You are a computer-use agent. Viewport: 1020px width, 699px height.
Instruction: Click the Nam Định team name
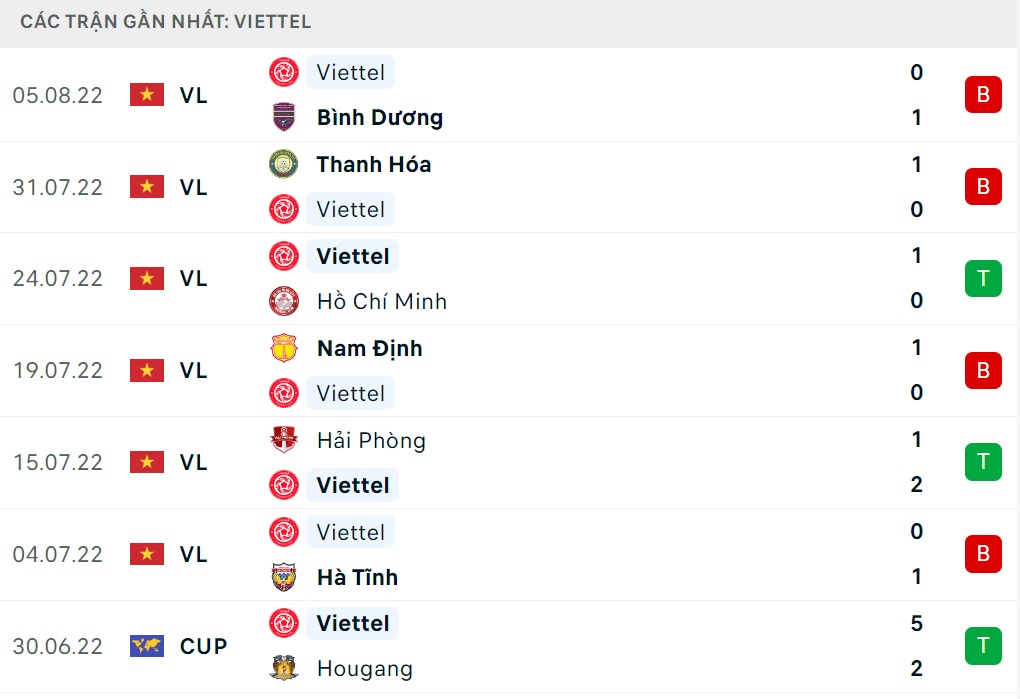[x=369, y=348]
